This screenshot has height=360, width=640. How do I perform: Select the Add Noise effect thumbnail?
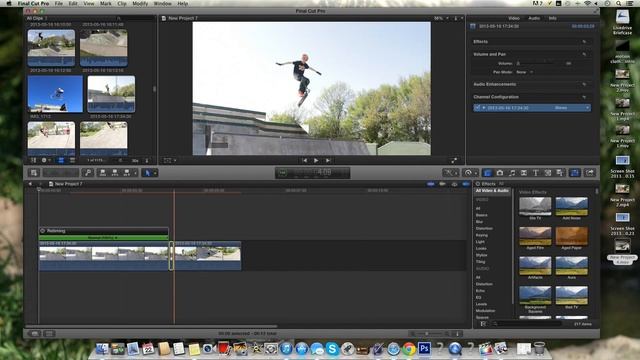click(x=571, y=206)
